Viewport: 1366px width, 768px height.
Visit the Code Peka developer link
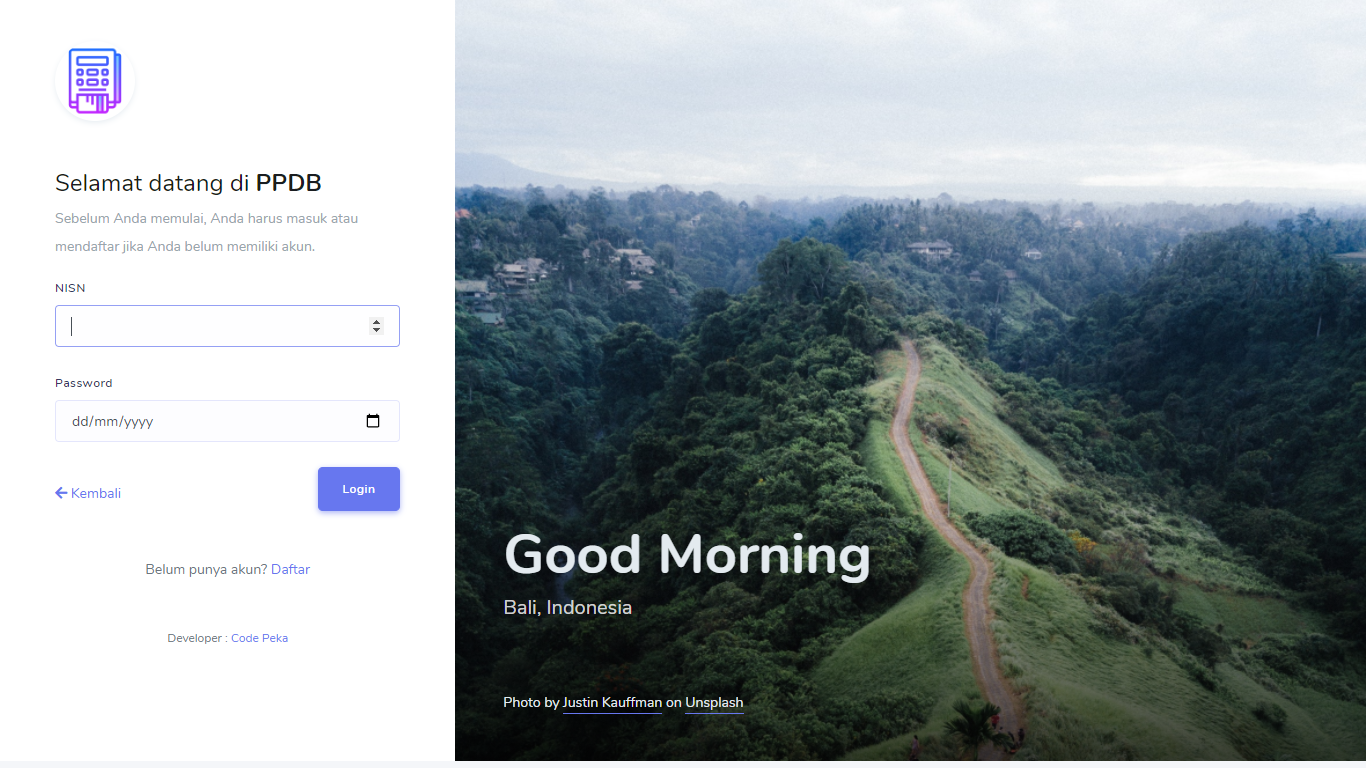259,638
